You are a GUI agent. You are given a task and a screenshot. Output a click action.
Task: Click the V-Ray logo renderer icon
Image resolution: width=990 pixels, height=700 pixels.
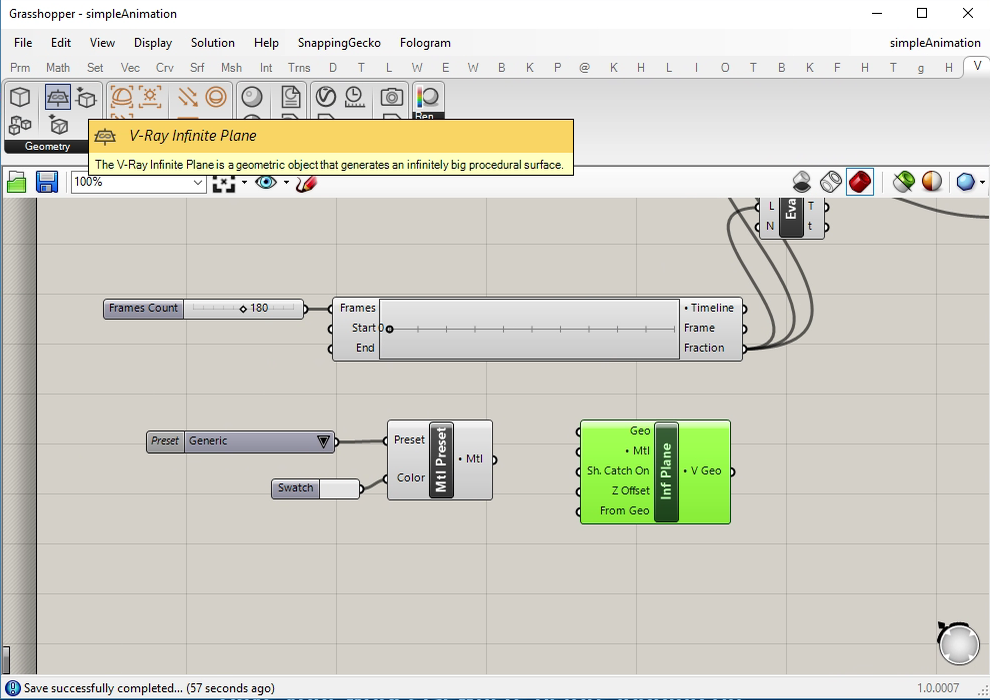pyautogui.click(x=326, y=97)
